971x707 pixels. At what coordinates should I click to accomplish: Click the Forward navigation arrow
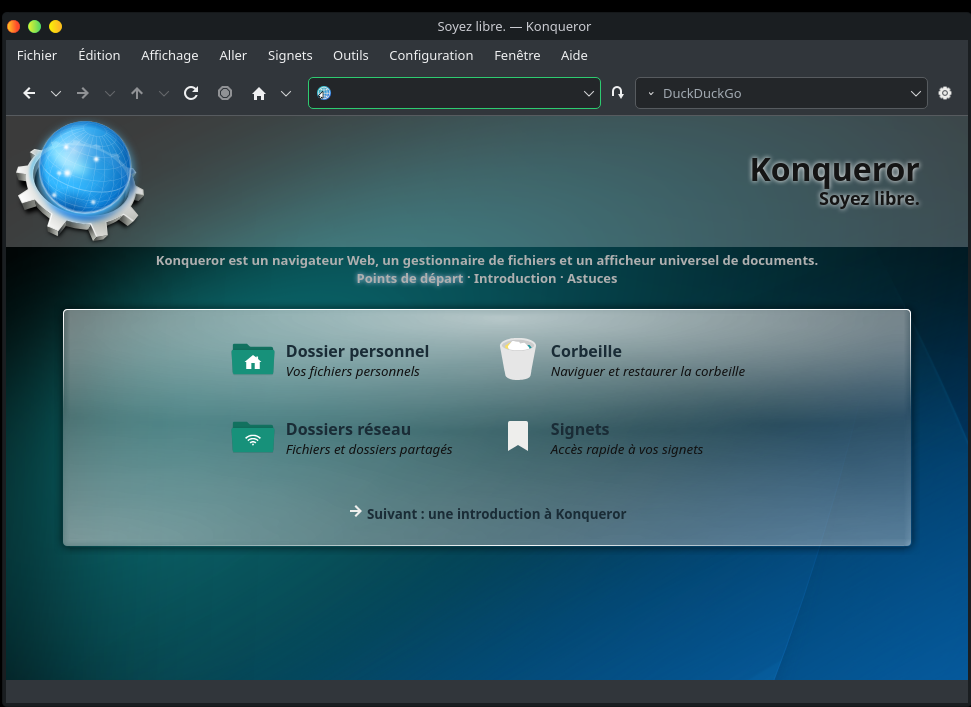click(83, 93)
